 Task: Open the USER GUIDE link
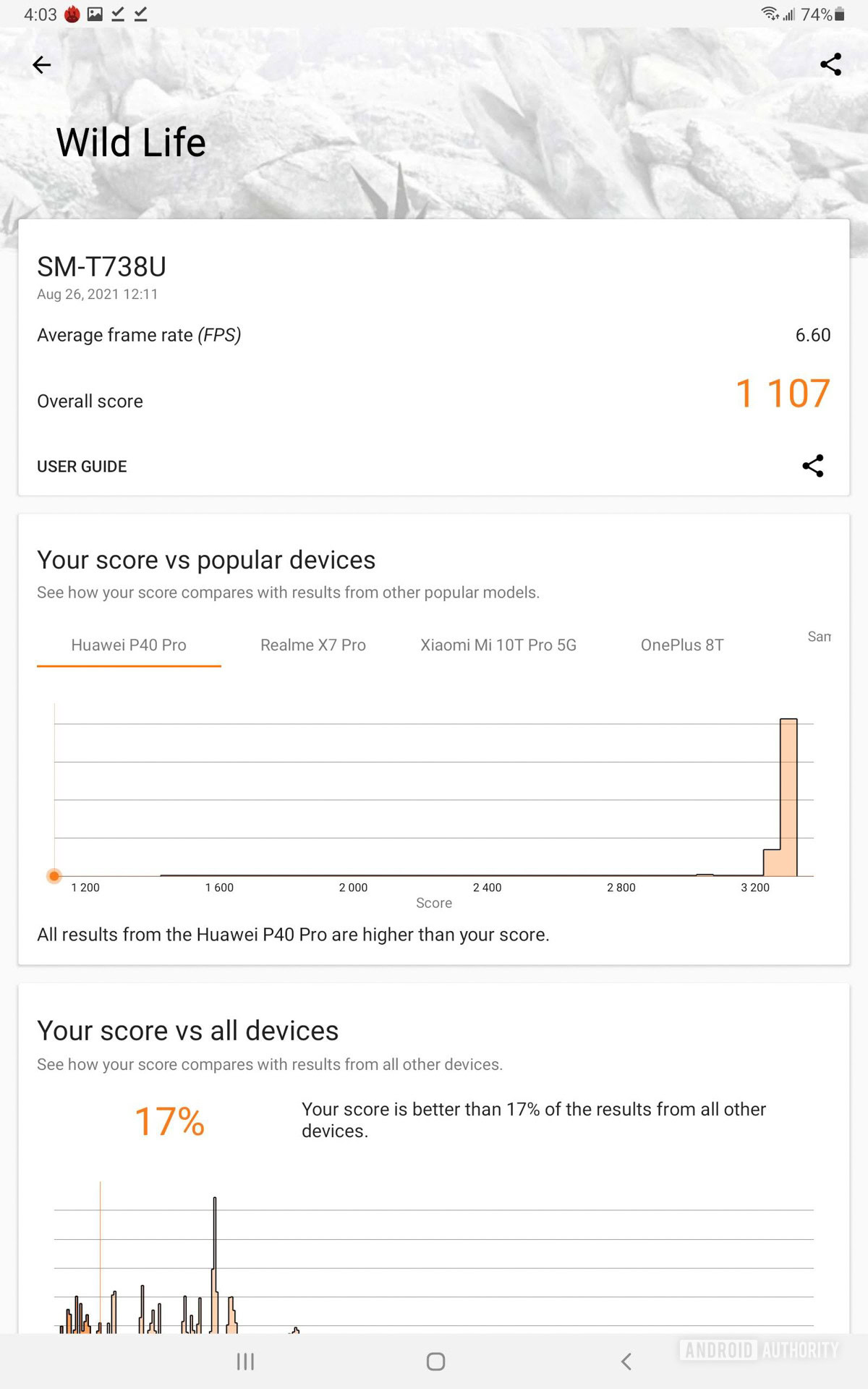[82, 467]
